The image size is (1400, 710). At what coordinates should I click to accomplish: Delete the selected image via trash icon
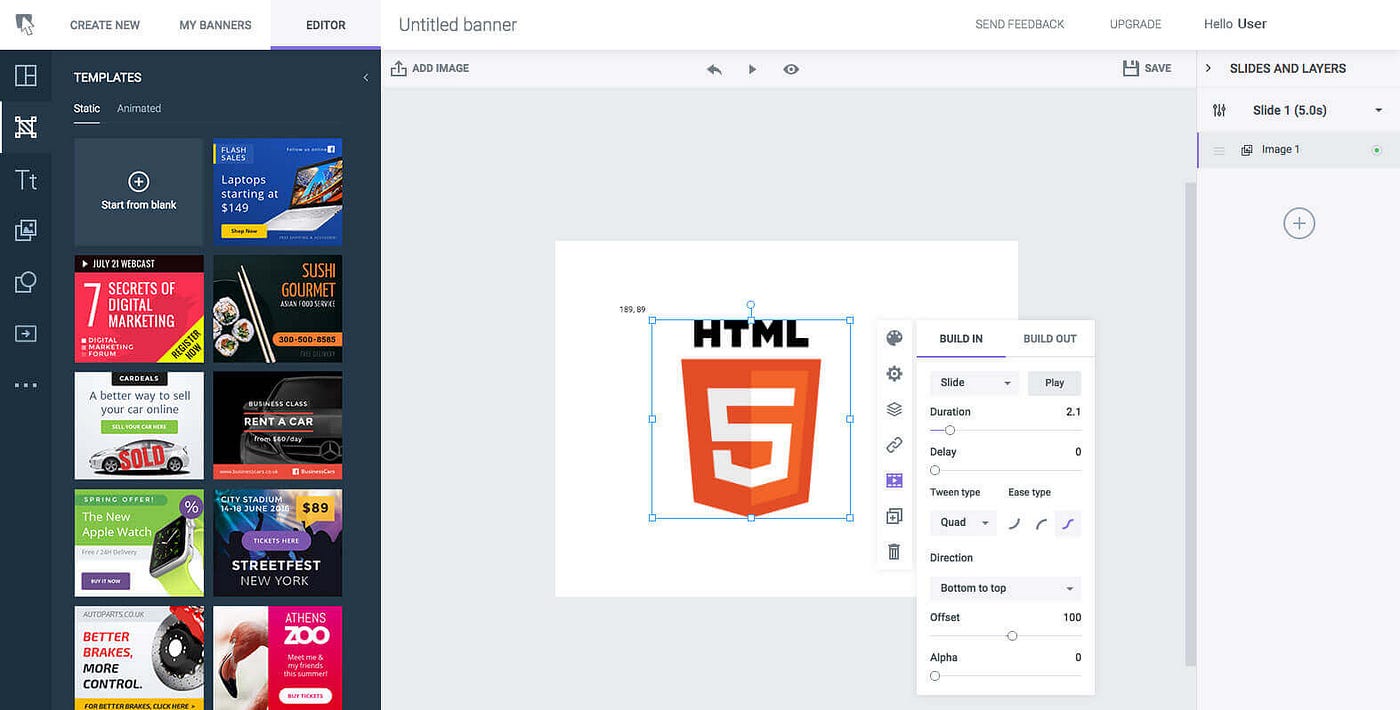pos(894,551)
